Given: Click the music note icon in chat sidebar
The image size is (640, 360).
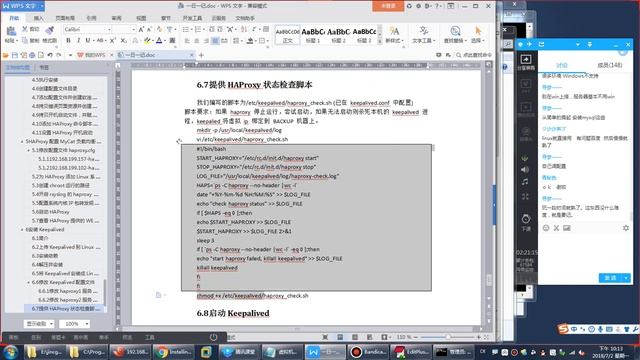Looking at the screenshot, I should 525,182.
